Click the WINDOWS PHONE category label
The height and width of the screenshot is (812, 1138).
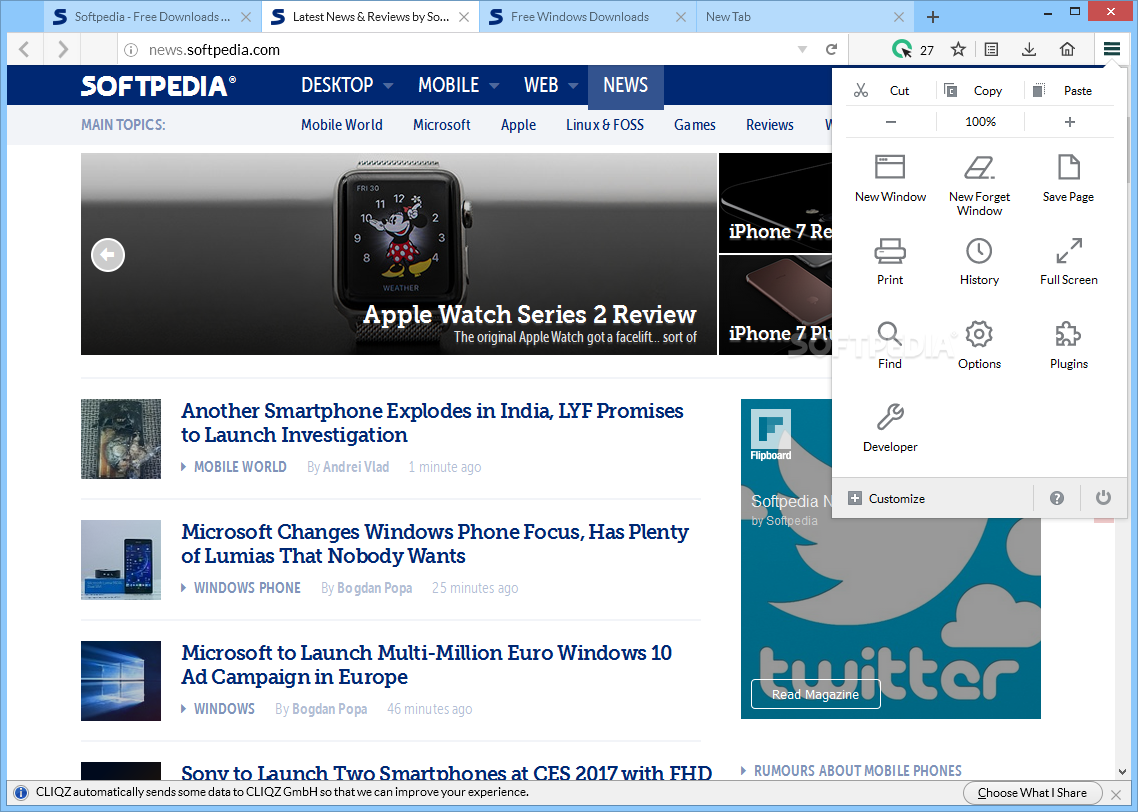(x=247, y=588)
